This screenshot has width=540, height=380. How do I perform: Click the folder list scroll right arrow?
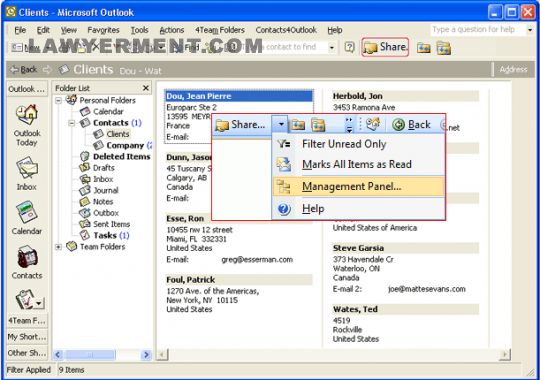(146, 354)
